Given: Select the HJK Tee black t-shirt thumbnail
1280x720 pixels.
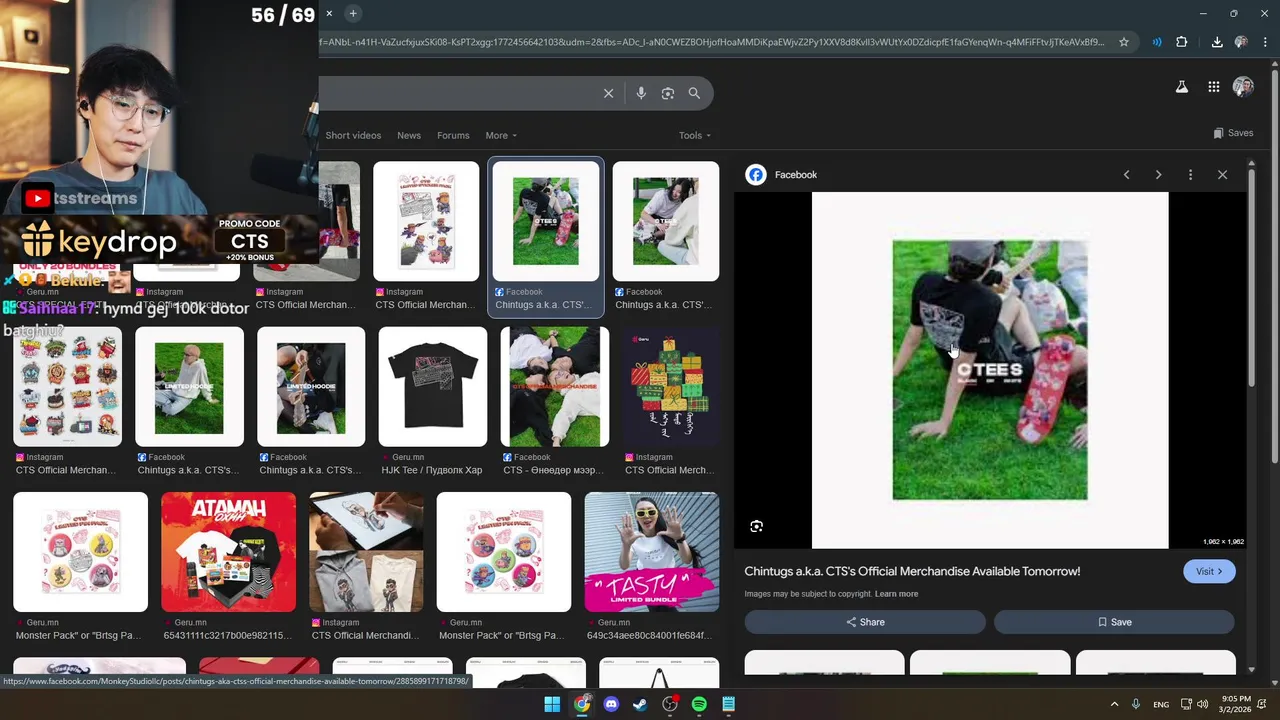Looking at the screenshot, I should pyautogui.click(x=433, y=387).
